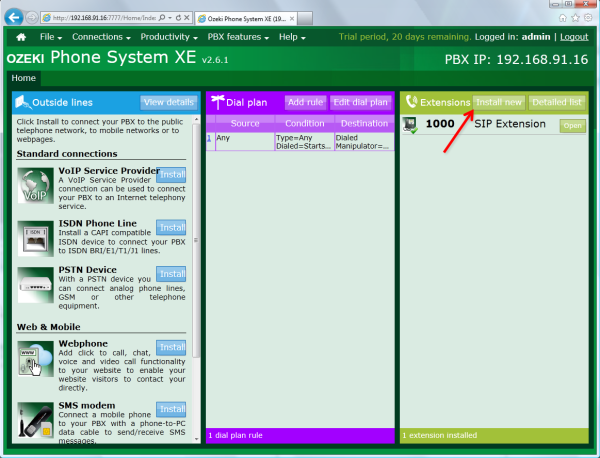
Task: Expand the address bar dropdown arrow
Action: point(170,18)
